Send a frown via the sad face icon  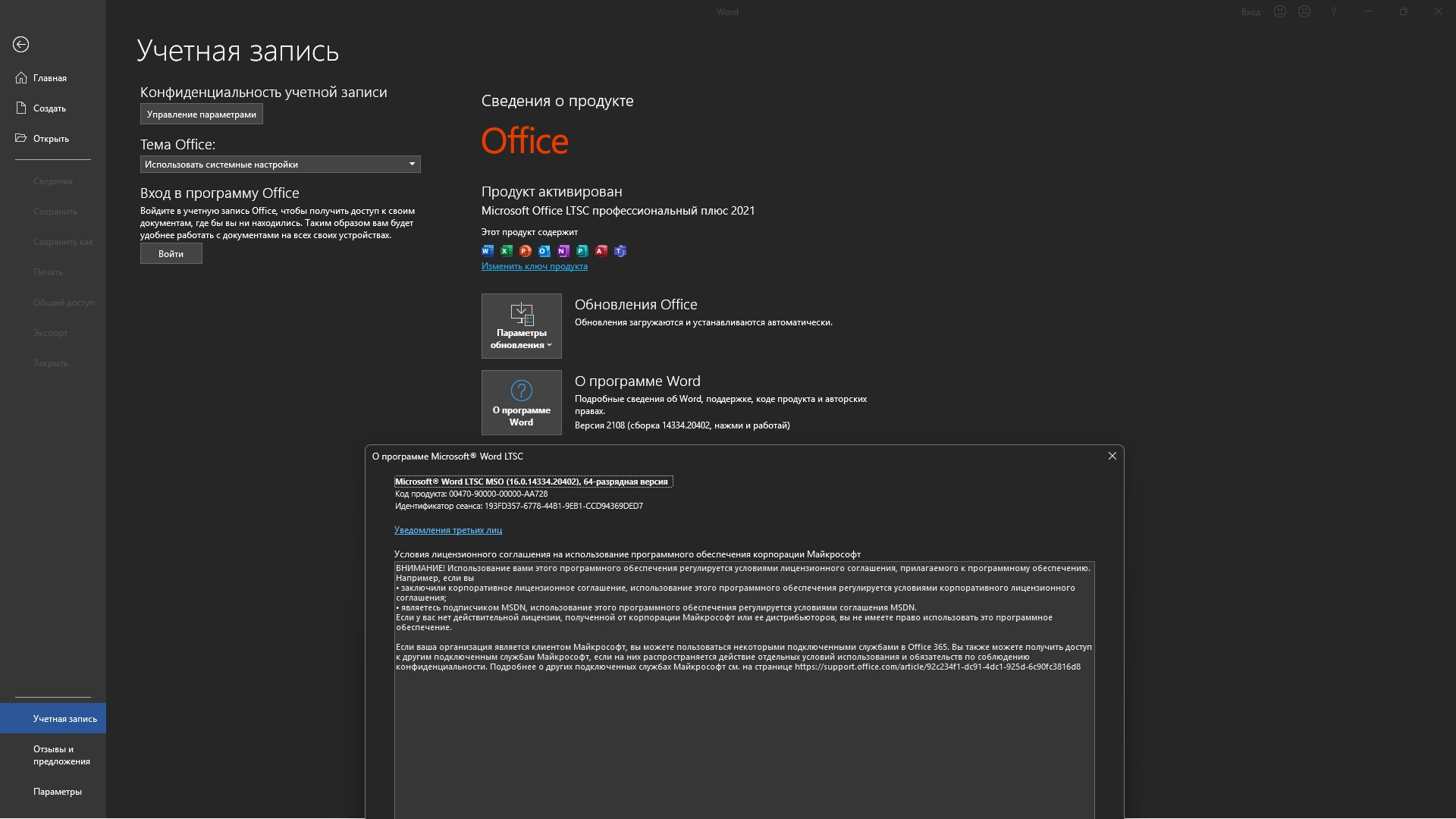(1304, 12)
